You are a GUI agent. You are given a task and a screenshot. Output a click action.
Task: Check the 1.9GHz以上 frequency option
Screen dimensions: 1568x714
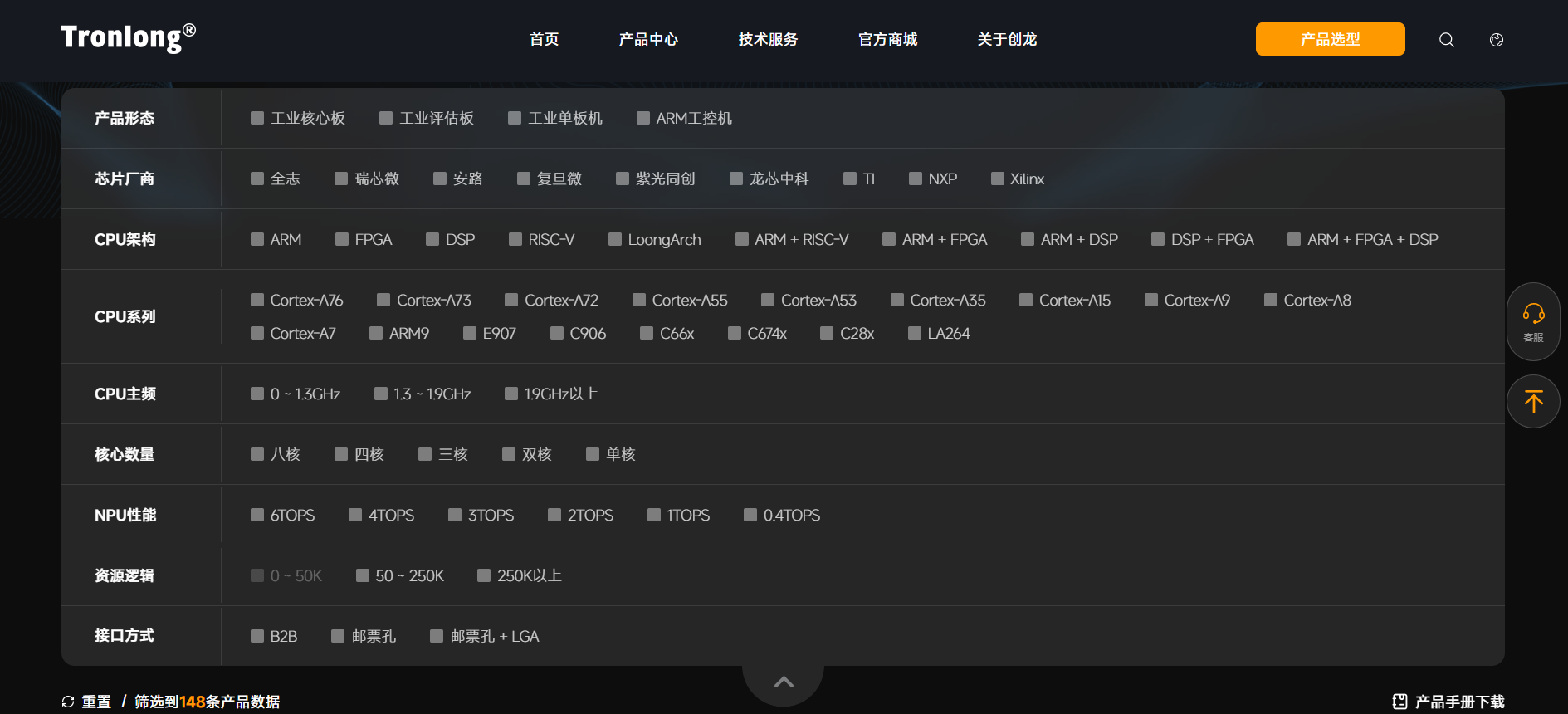coord(511,394)
